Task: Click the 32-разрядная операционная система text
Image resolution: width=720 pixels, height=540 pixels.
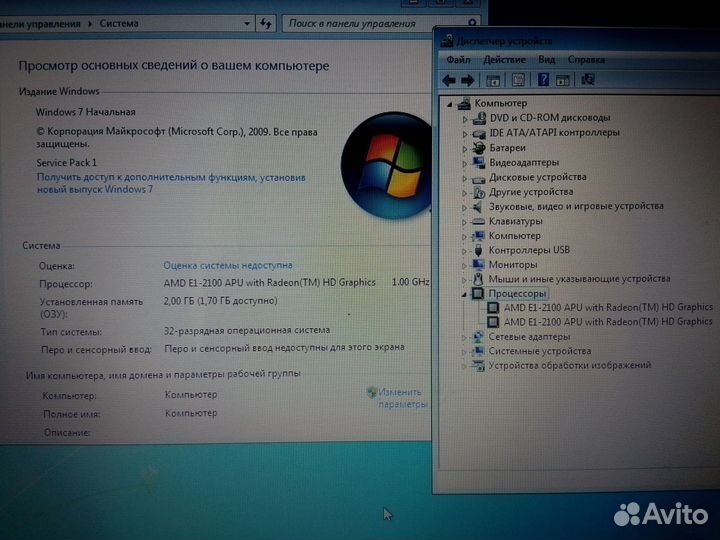Action: tap(247, 330)
